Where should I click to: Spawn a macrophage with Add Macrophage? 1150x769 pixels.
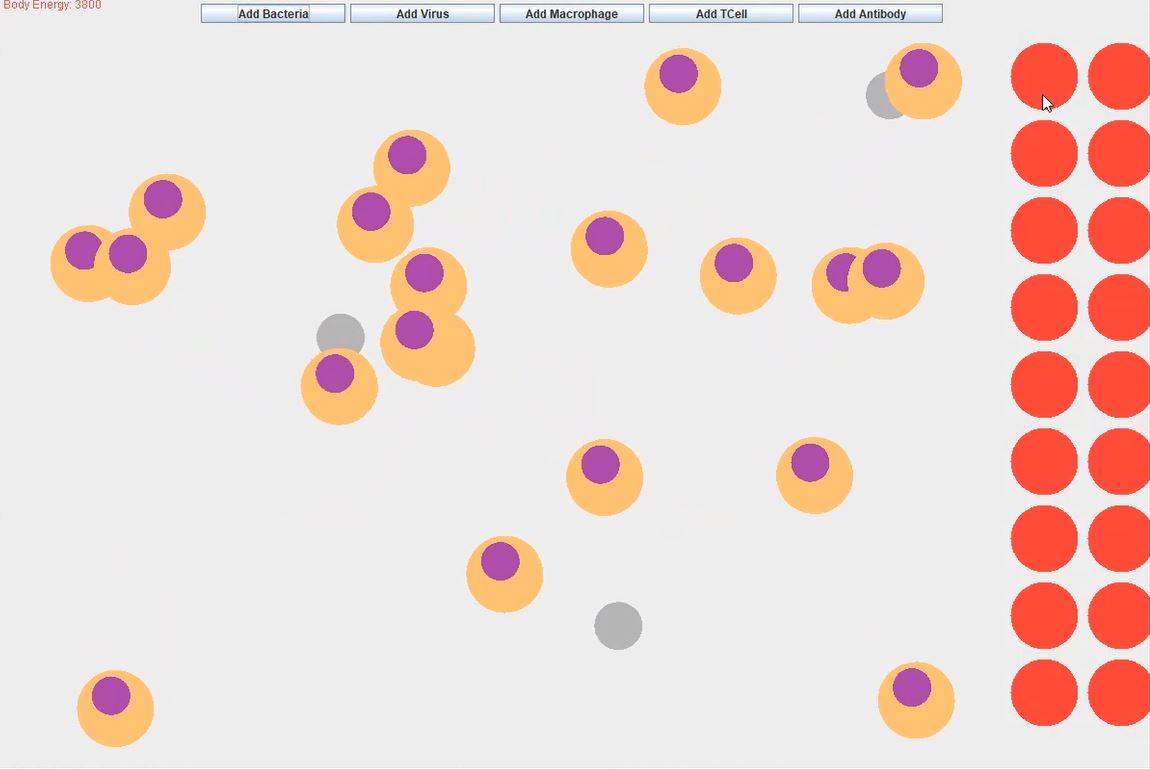click(571, 14)
